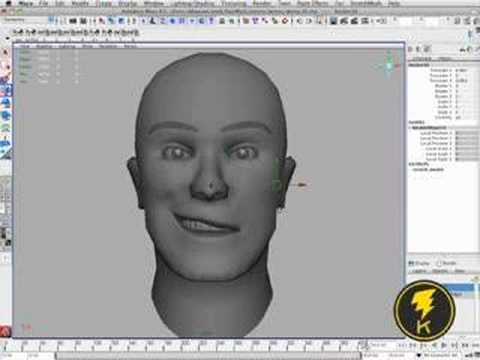Viewport: 480px width, 360px height.
Task: Open the Texturing menu
Action: 234,4
